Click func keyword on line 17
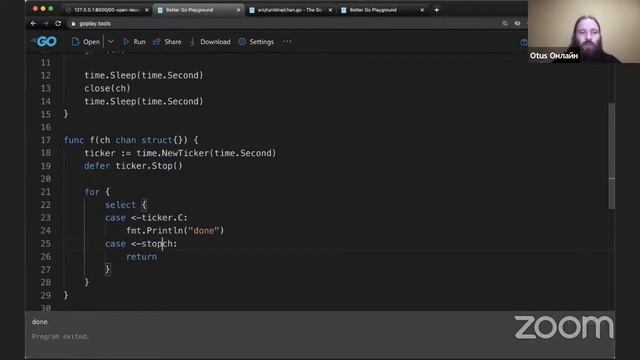 pos(74,140)
